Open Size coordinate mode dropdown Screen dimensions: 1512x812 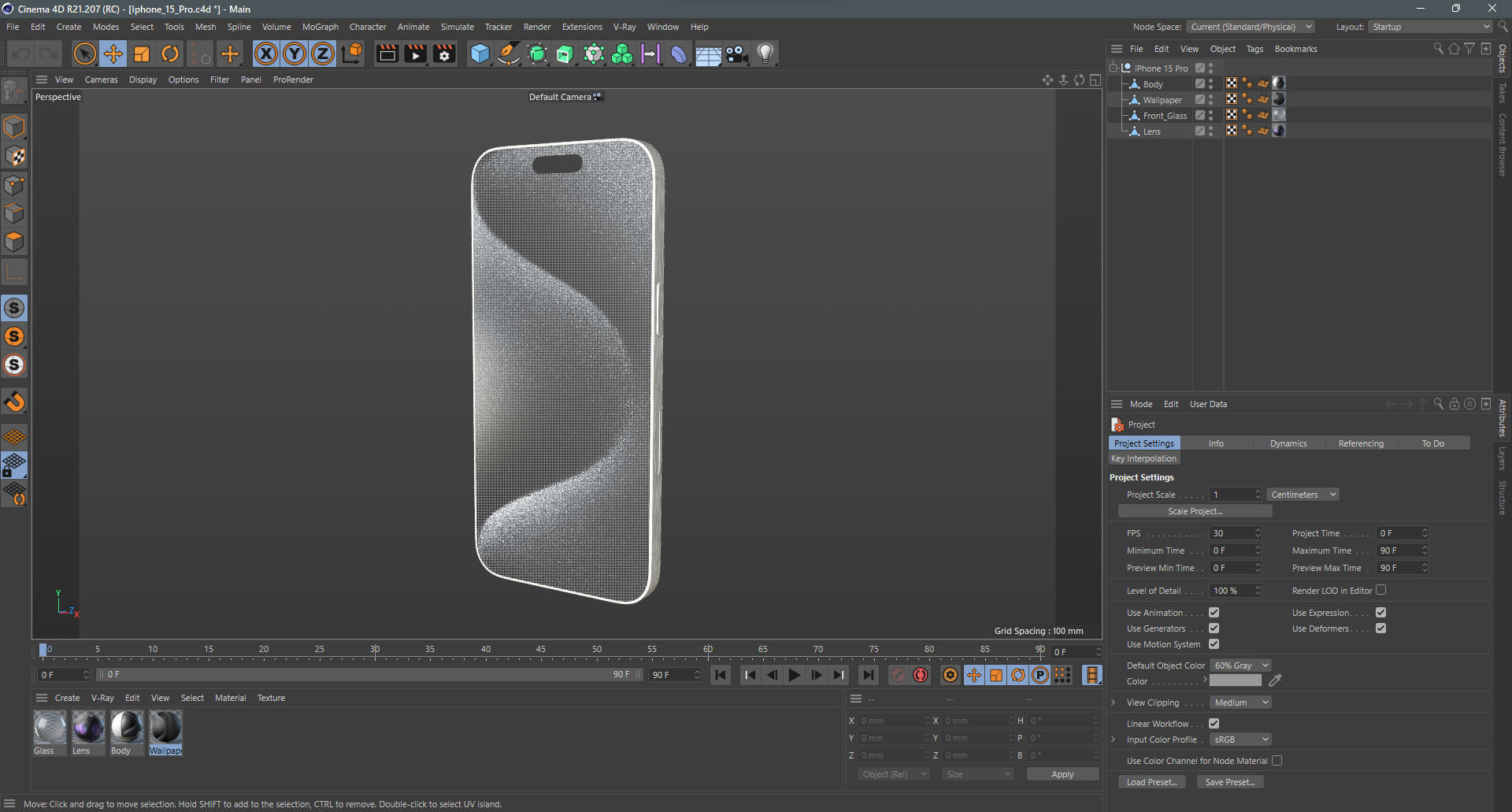[x=978, y=774]
